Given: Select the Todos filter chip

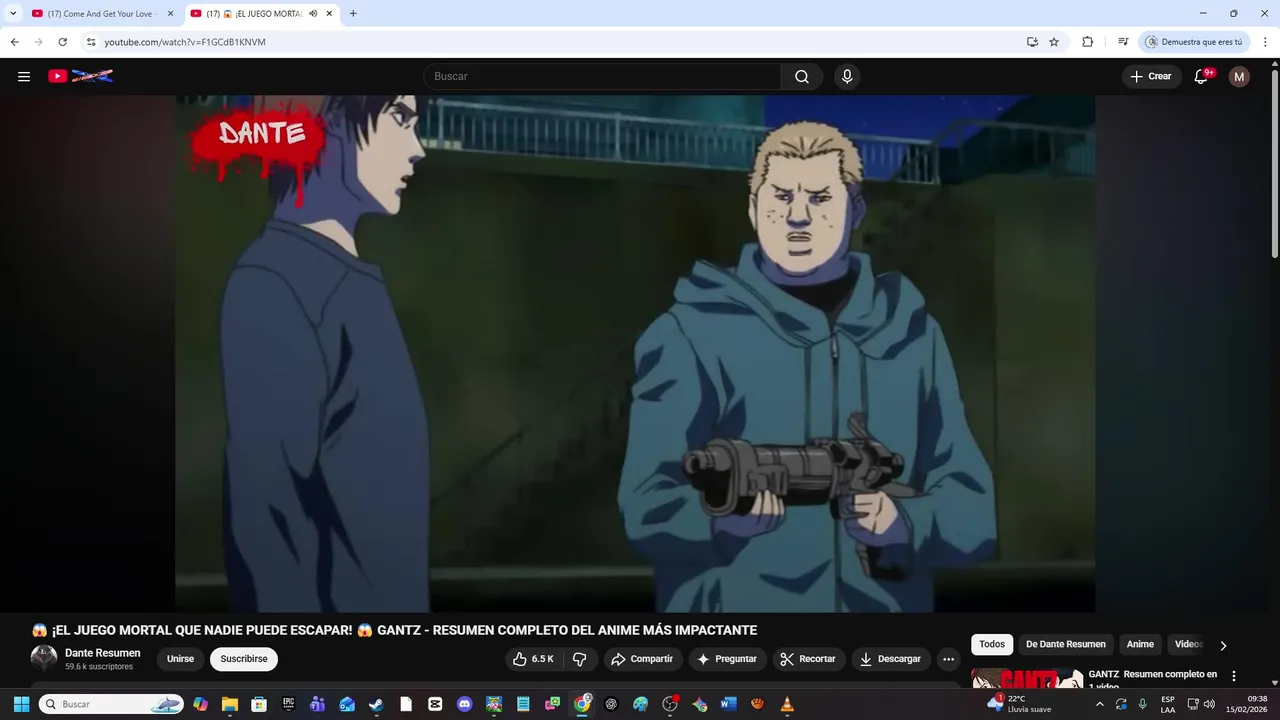Looking at the screenshot, I should coord(992,644).
